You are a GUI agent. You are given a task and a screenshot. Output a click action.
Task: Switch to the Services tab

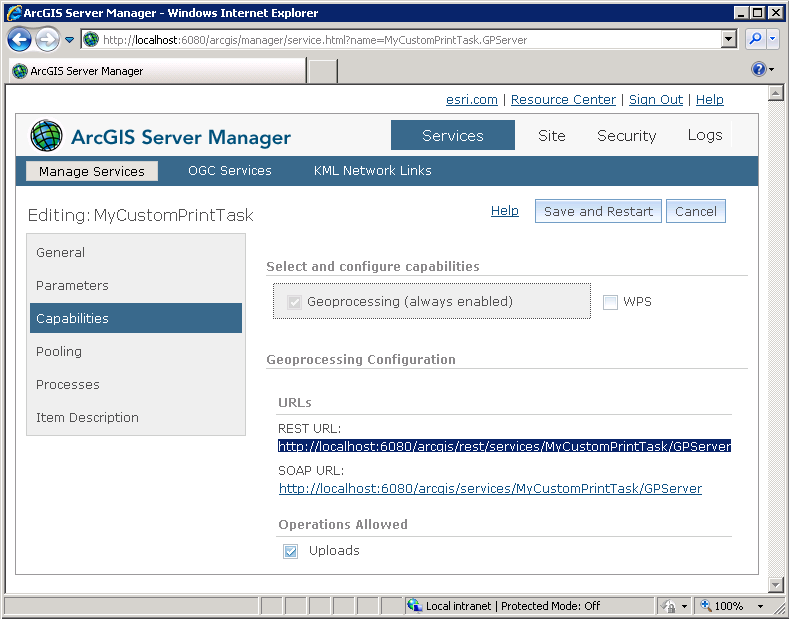pyautogui.click(x=452, y=135)
